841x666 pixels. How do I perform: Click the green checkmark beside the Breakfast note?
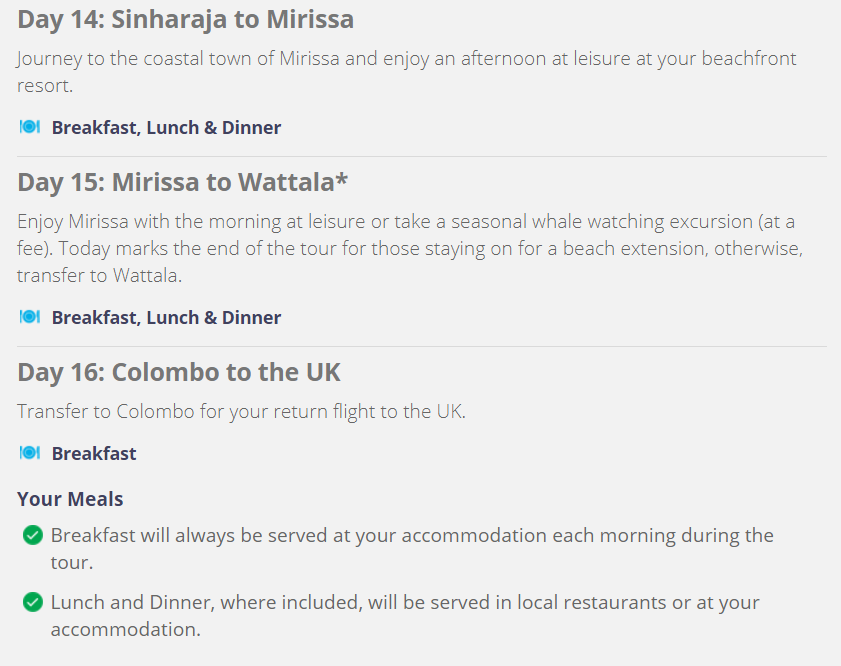33,535
